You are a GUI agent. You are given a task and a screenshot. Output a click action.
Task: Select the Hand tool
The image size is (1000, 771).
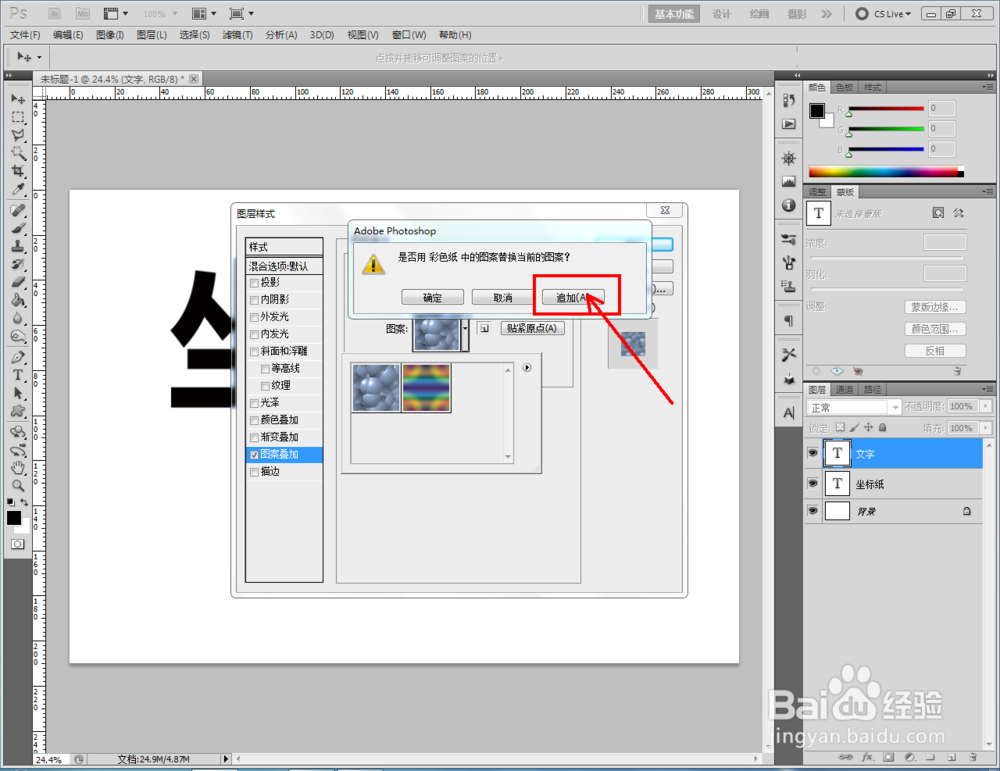(17, 466)
